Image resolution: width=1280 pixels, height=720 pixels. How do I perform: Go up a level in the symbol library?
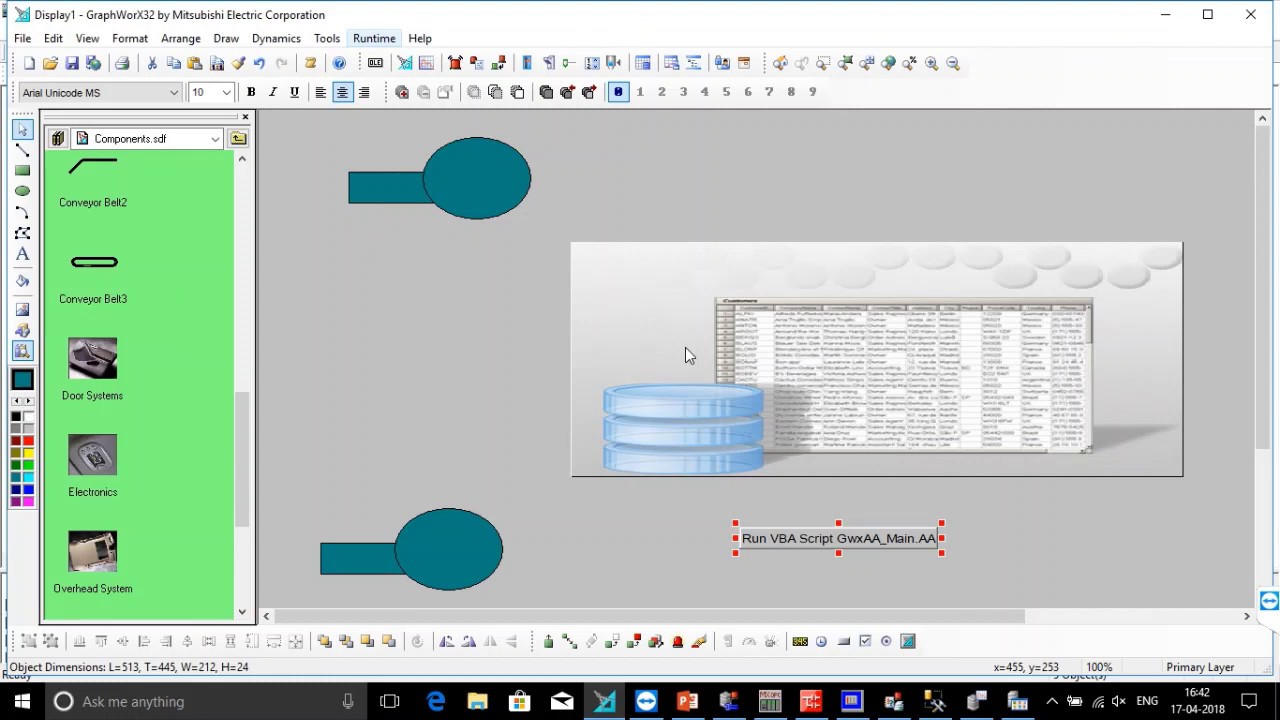coord(238,139)
